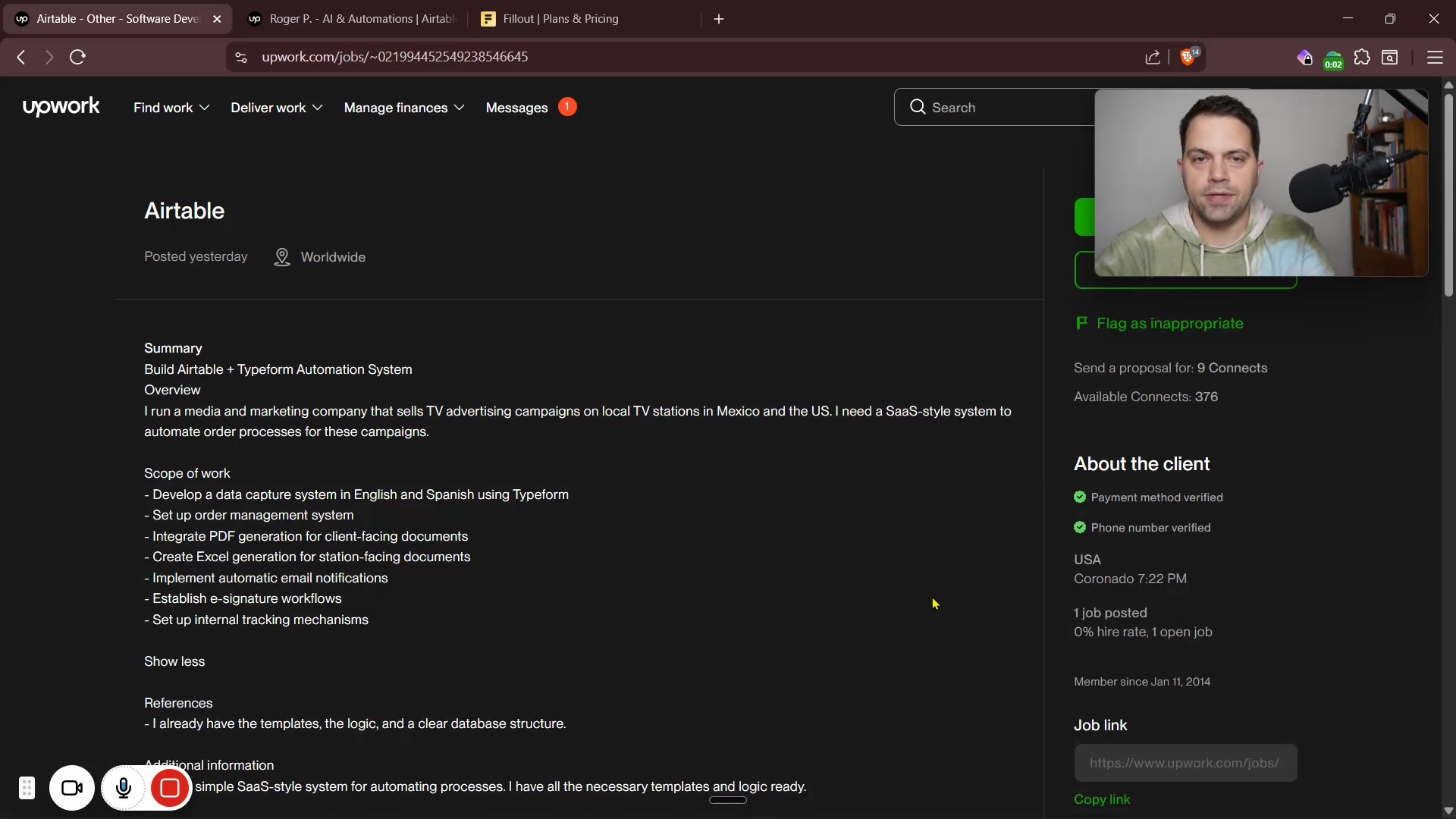Toggle the recorder camera button
Viewport: 1456px width, 819px height.
coord(72,789)
